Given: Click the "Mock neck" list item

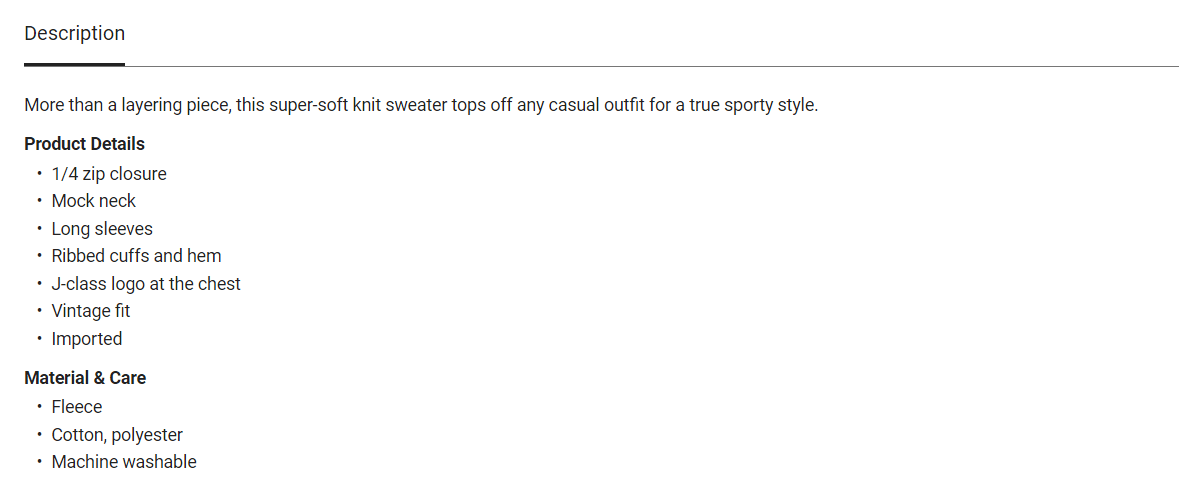Looking at the screenshot, I should point(94,201).
